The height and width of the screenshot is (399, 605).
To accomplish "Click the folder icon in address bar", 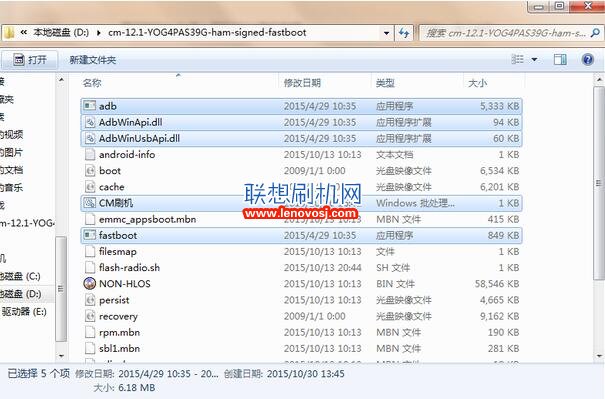I will coord(9,33).
